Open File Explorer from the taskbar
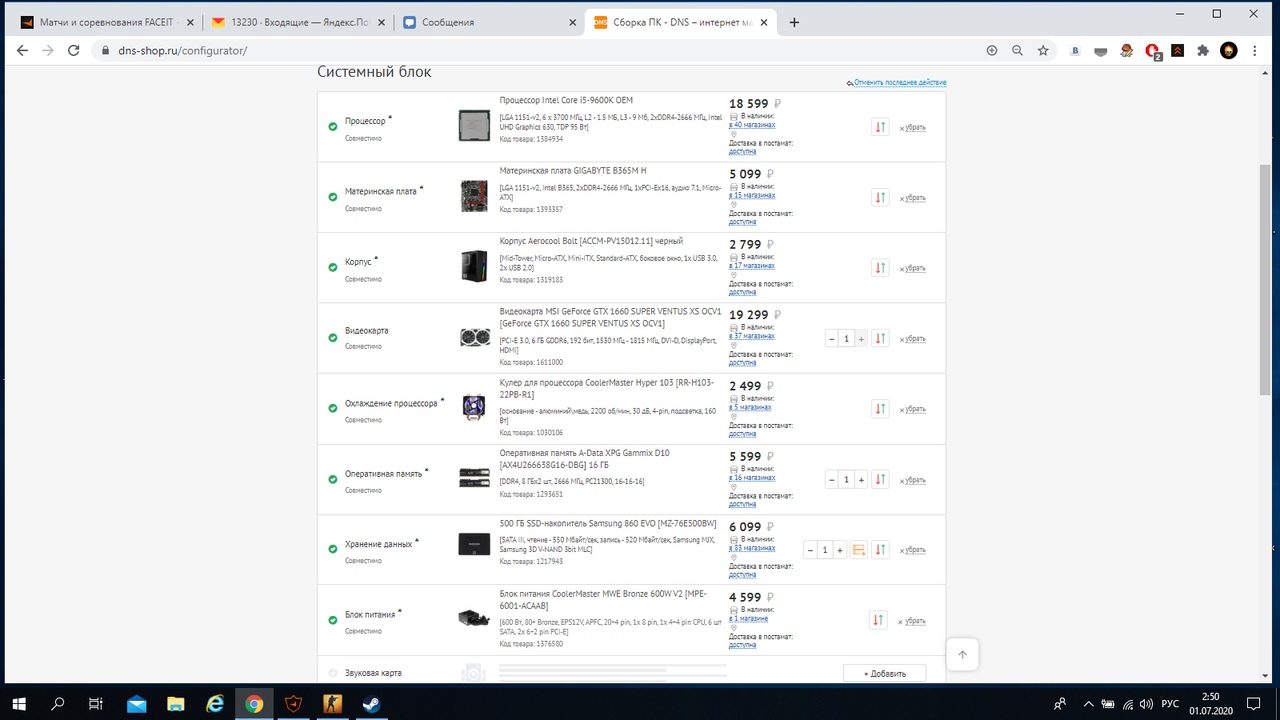Viewport: 1280px width, 720px height. coord(175,703)
